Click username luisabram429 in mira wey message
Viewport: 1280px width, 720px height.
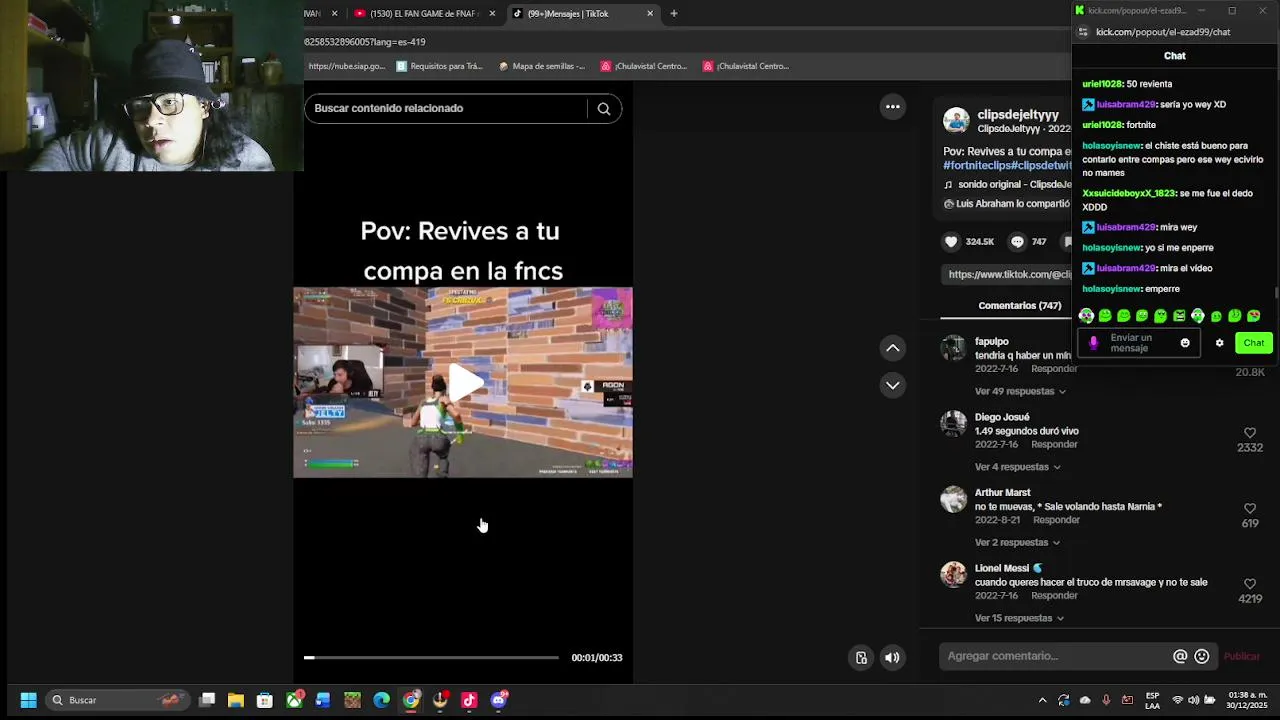pos(1126,228)
